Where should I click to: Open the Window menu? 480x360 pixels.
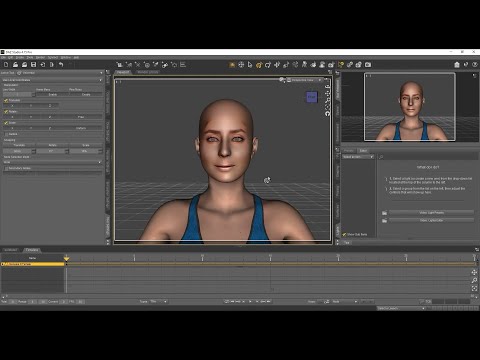pos(66,58)
